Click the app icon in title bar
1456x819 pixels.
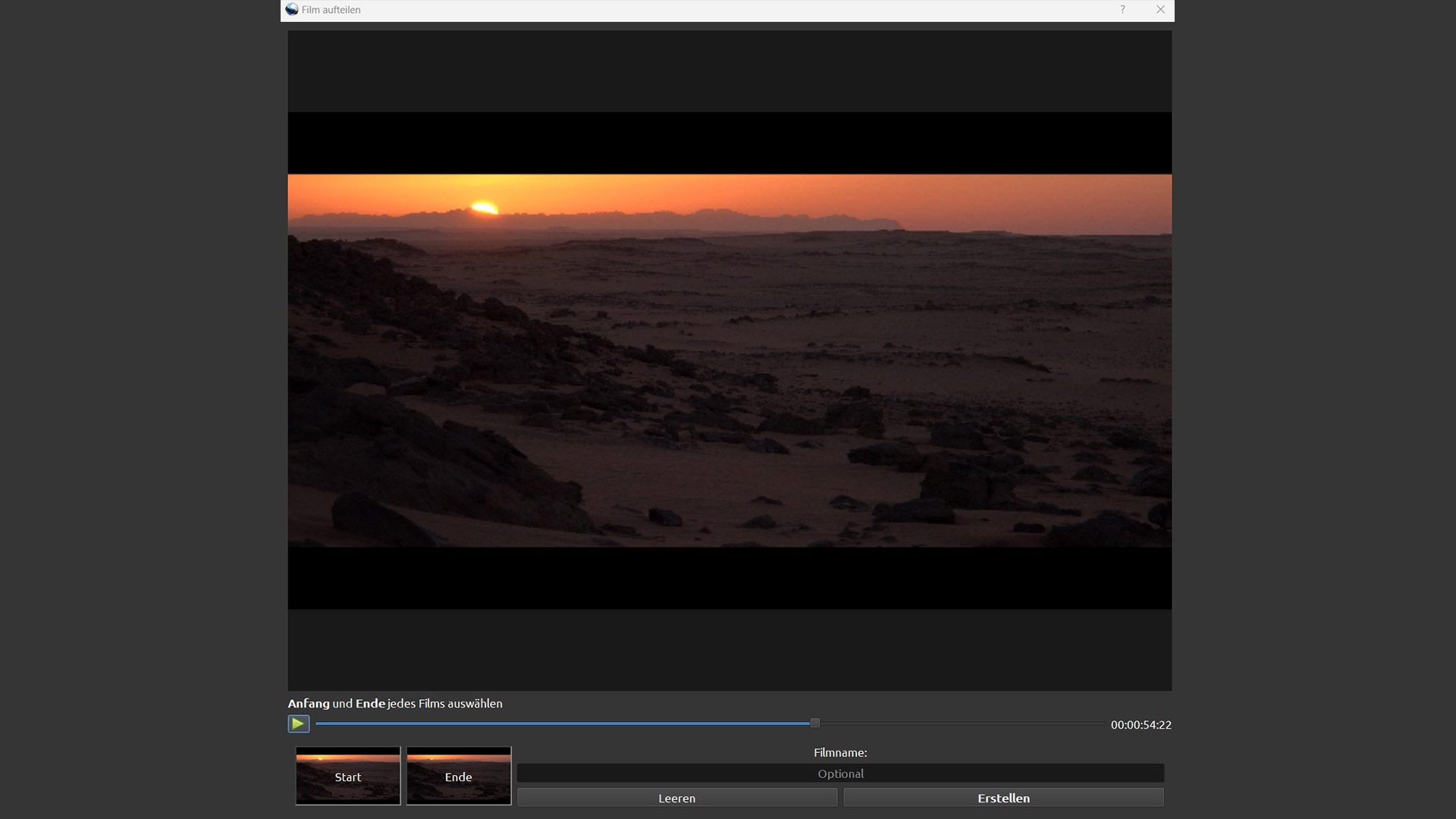coord(292,10)
